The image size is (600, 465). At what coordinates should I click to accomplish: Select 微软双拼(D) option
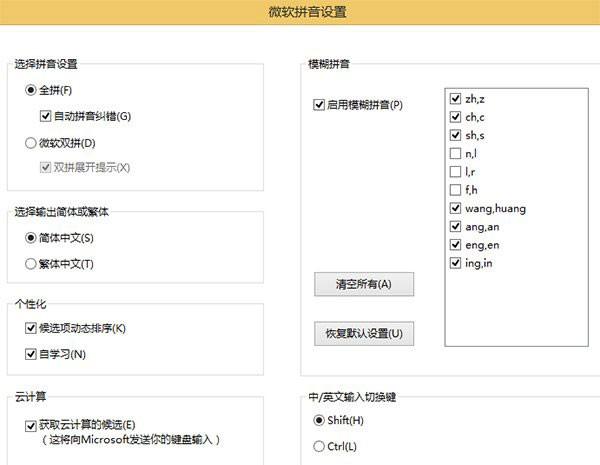pyautogui.click(x=31, y=142)
